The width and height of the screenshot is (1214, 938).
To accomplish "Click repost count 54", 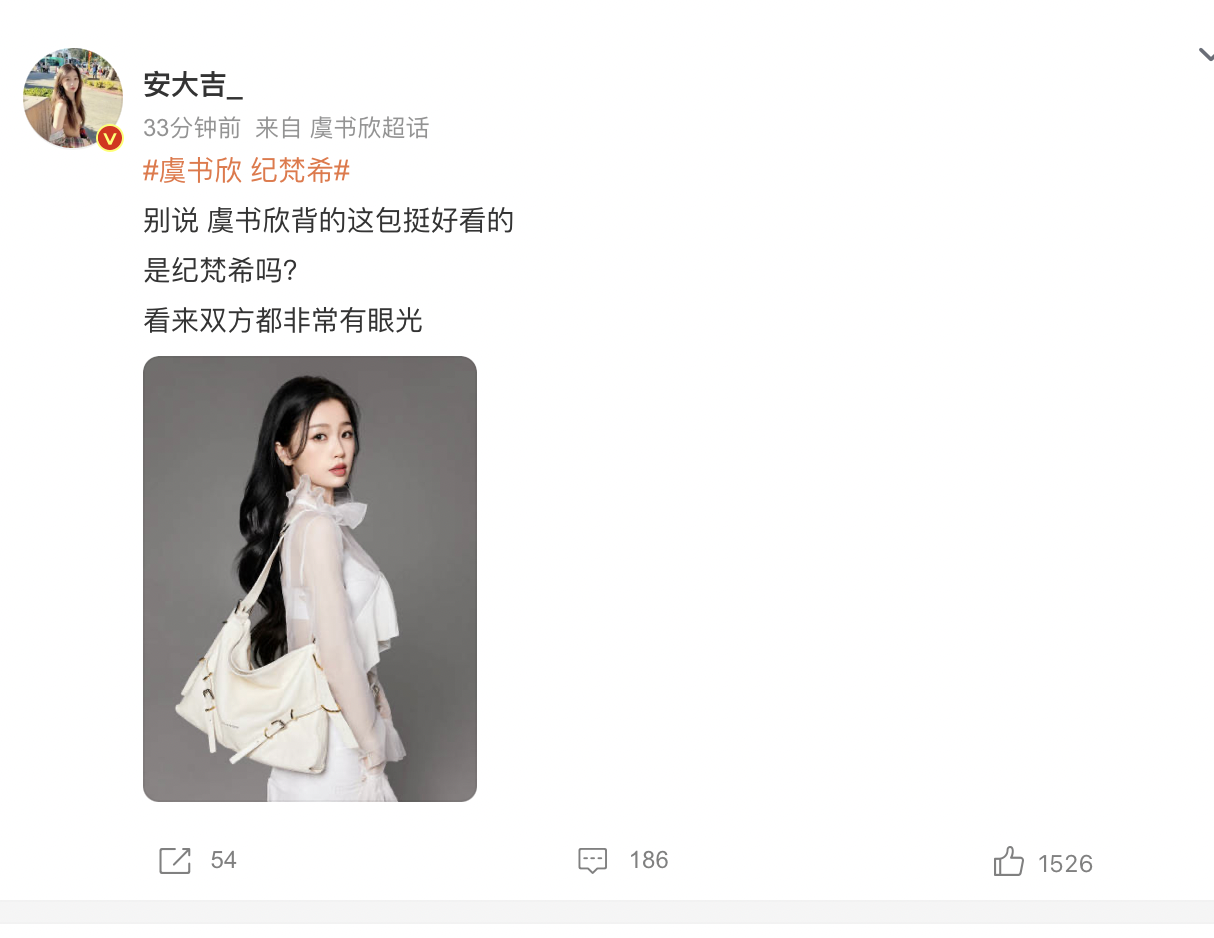I will point(223,860).
